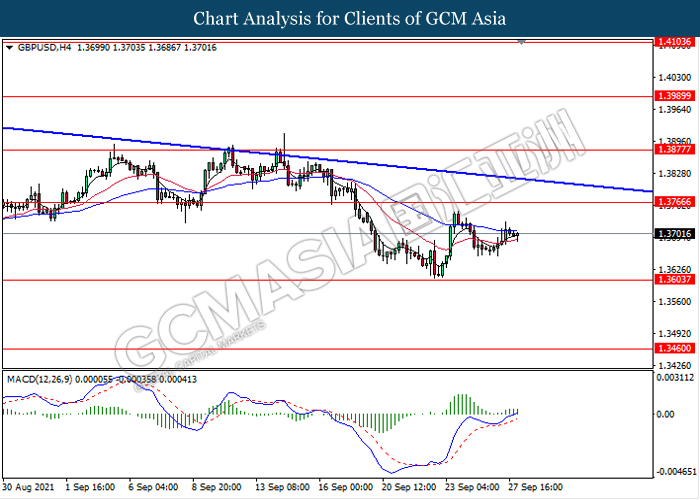Click the 1.34920 price axis value
The image size is (700, 500).
pyautogui.click(x=675, y=333)
